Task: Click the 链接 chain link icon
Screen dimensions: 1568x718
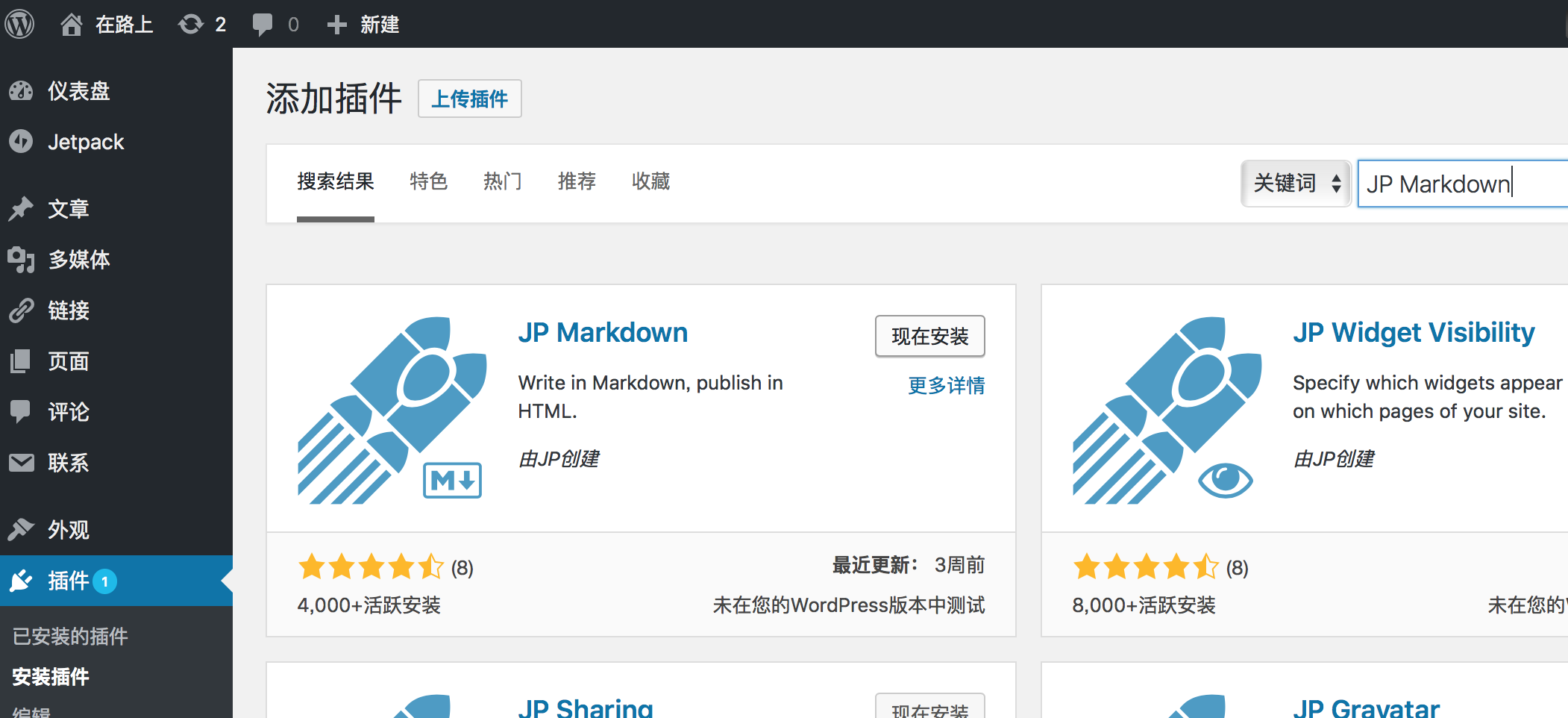Action: tap(21, 310)
